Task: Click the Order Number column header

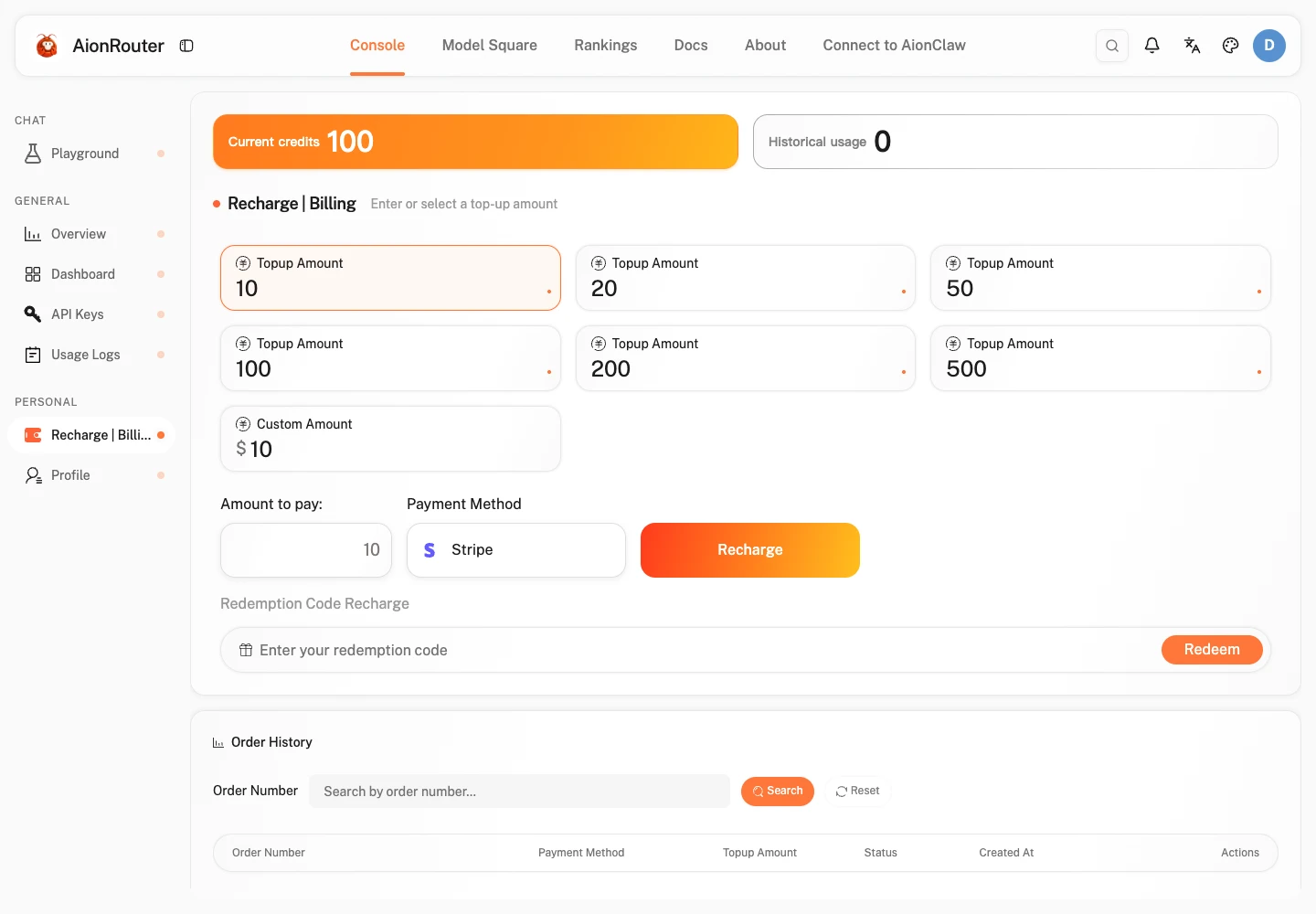Action: pos(269,853)
